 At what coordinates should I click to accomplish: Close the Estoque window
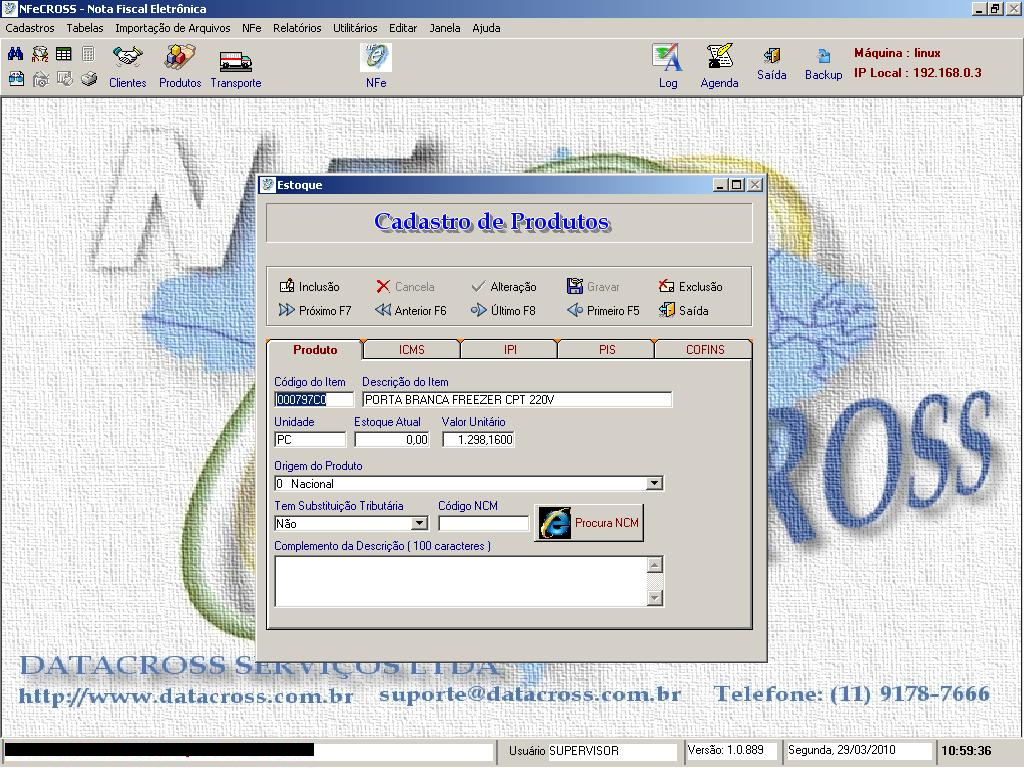tap(754, 185)
